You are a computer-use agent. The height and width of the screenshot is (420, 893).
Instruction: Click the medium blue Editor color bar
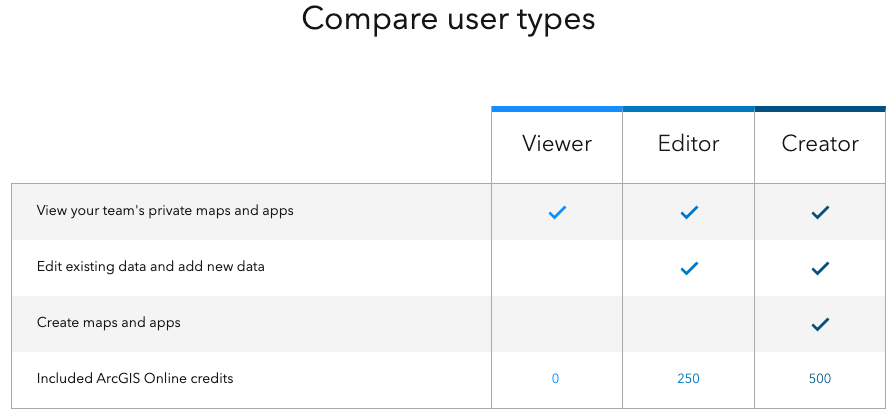689,108
